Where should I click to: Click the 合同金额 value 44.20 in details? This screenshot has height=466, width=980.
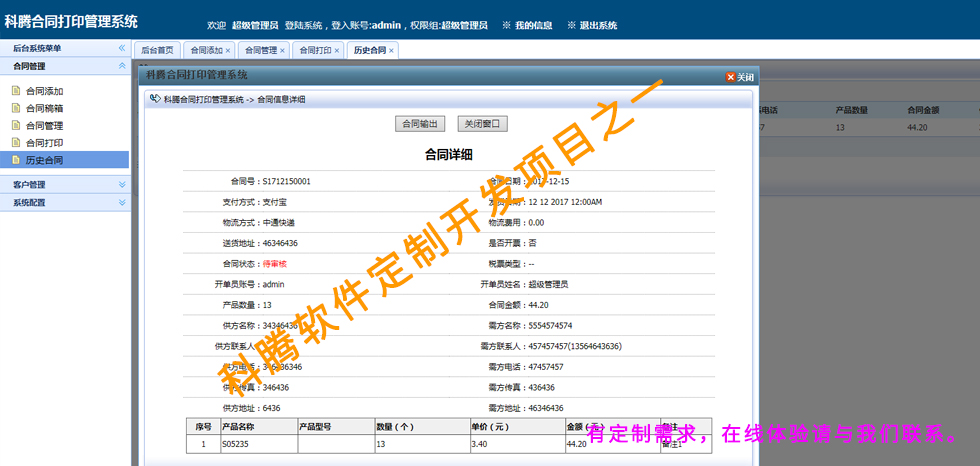(x=538, y=305)
